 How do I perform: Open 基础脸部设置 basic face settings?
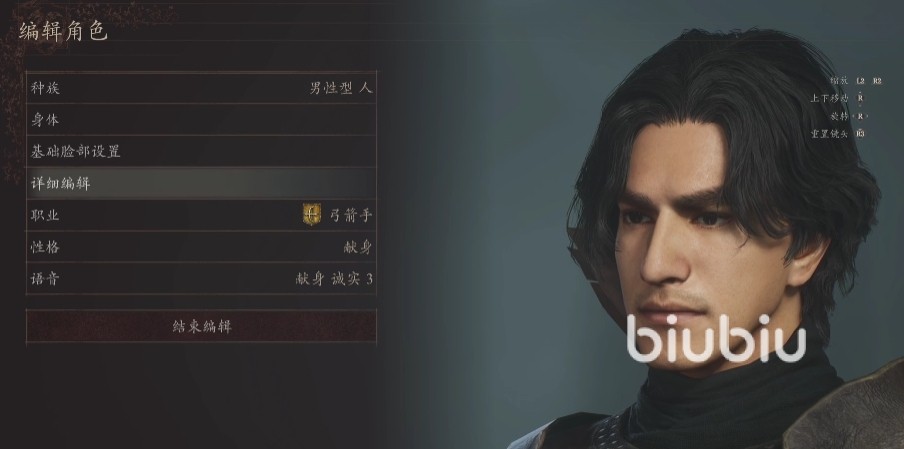(201, 152)
